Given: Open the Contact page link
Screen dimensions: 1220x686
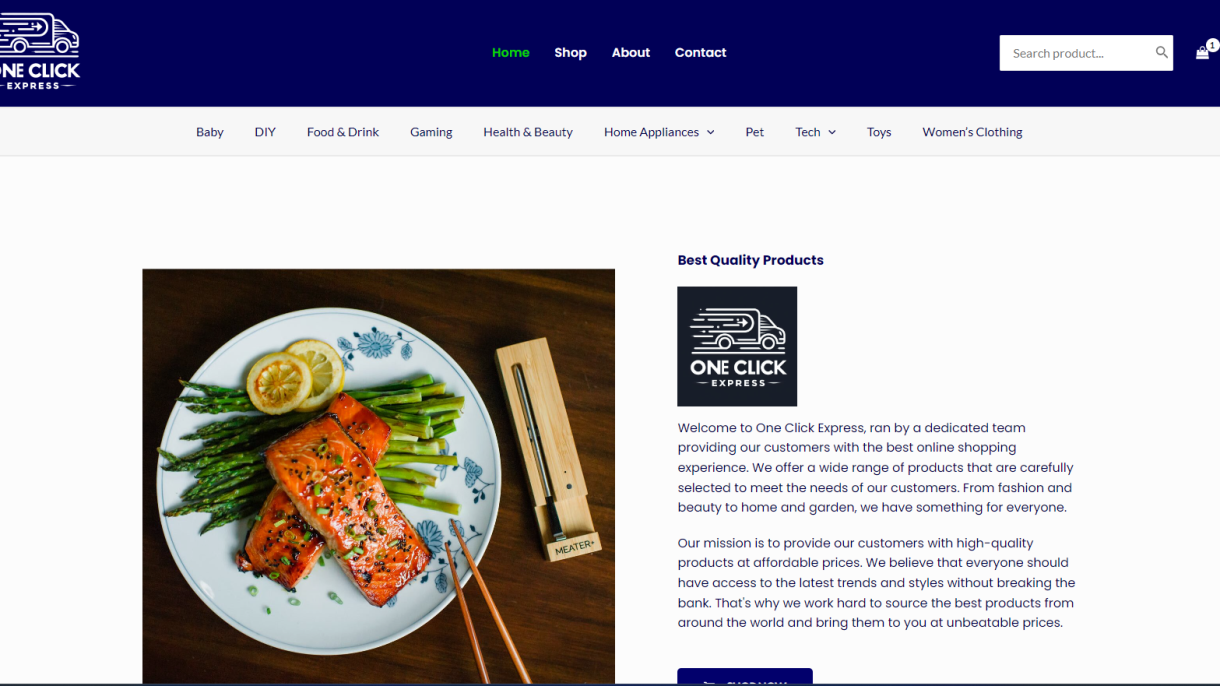Looking at the screenshot, I should 700,53.
